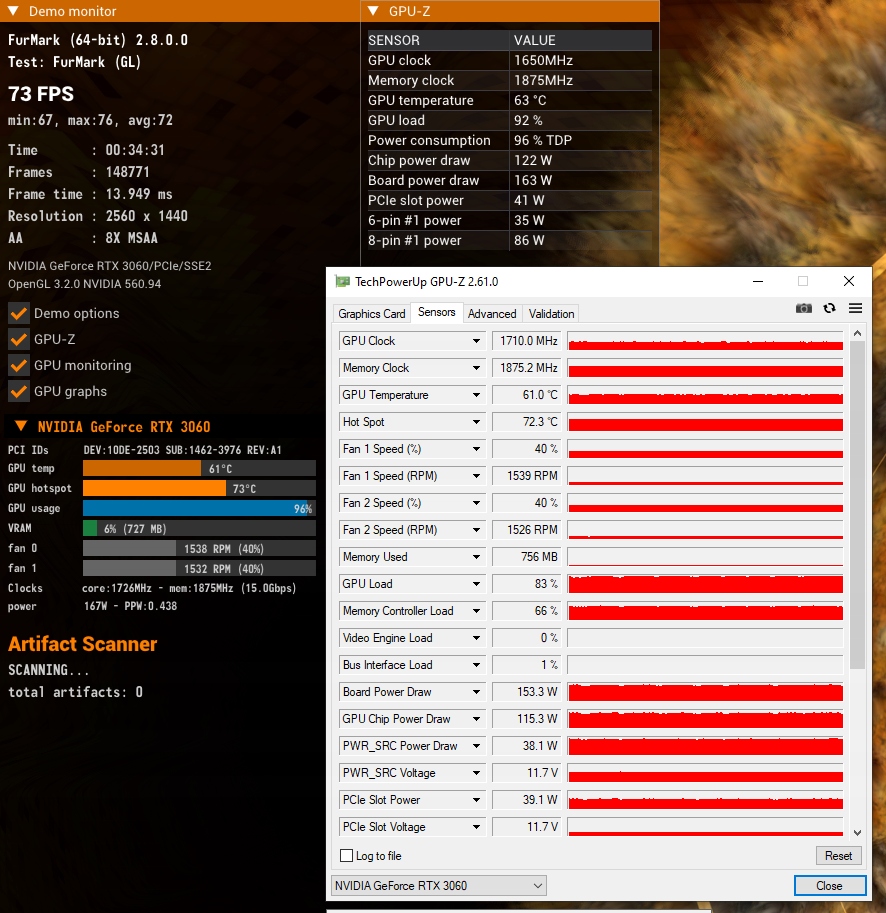Click the Reset button in GPU-Z
Viewport: 886px width, 913px height.
[x=838, y=855]
